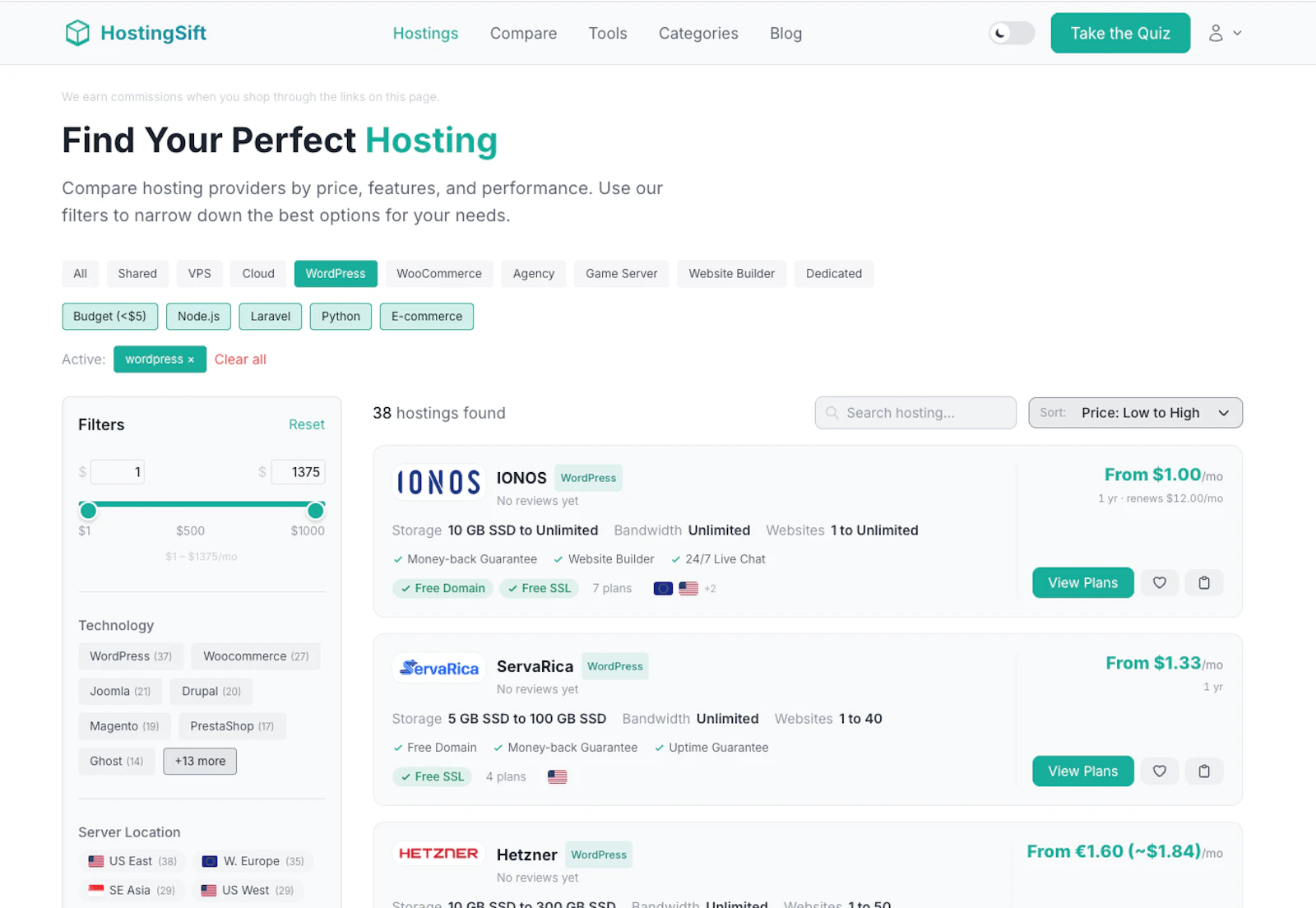This screenshot has width=1316, height=908.
Task: Click View Plans for ServaRica
Action: click(1083, 771)
